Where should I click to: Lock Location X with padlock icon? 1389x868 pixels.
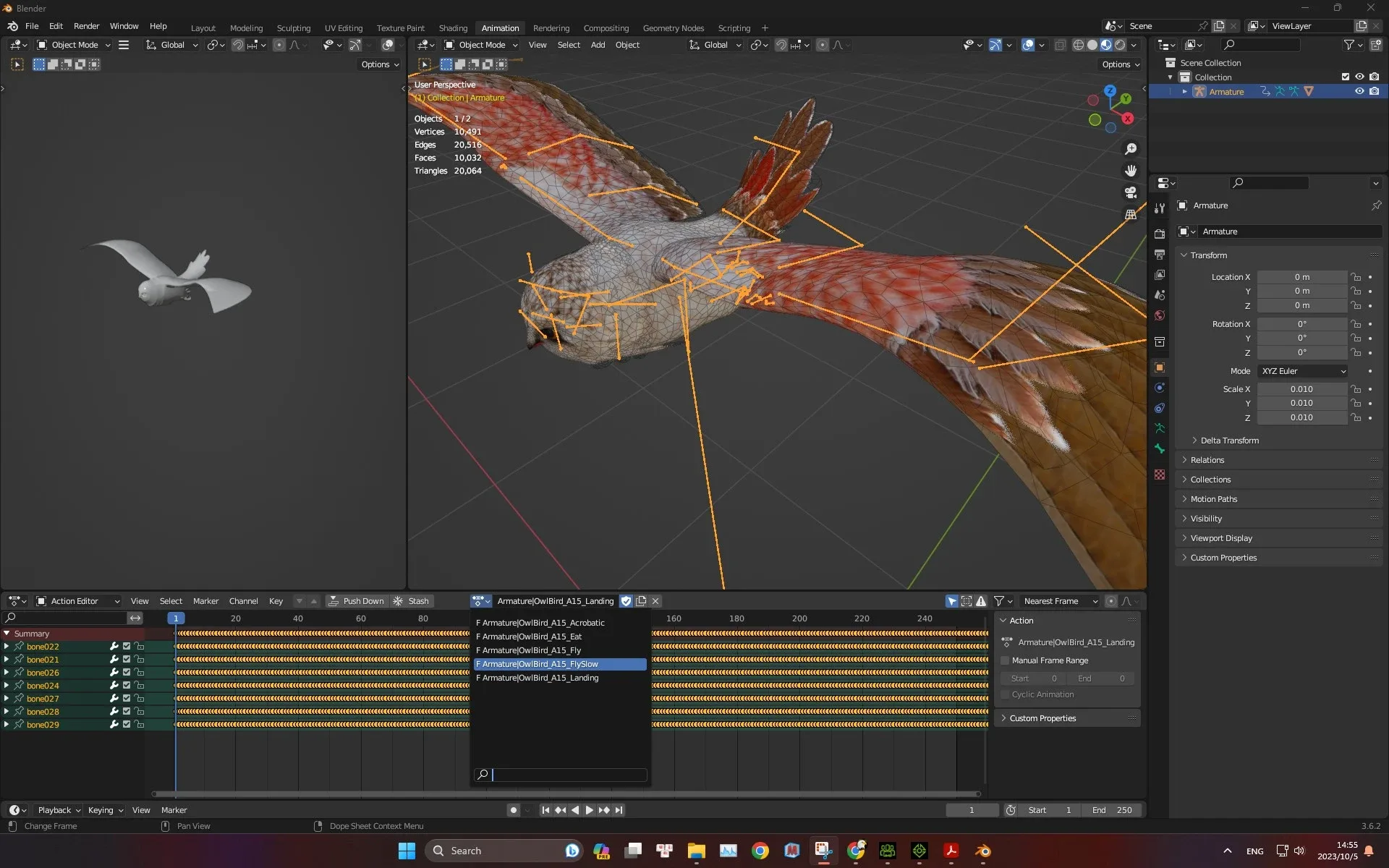pyautogui.click(x=1356, y=277)
